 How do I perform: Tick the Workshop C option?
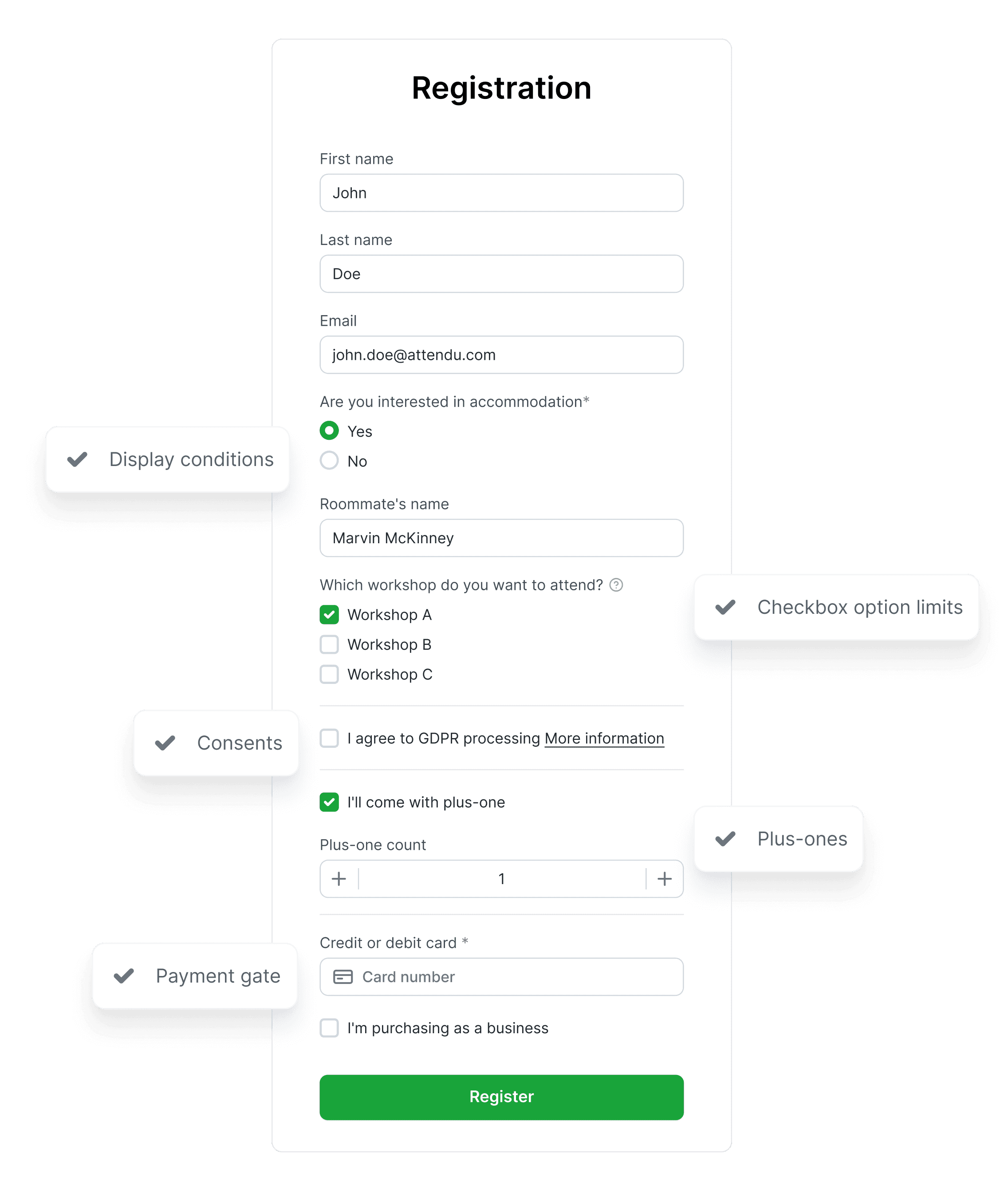(329, 674)
